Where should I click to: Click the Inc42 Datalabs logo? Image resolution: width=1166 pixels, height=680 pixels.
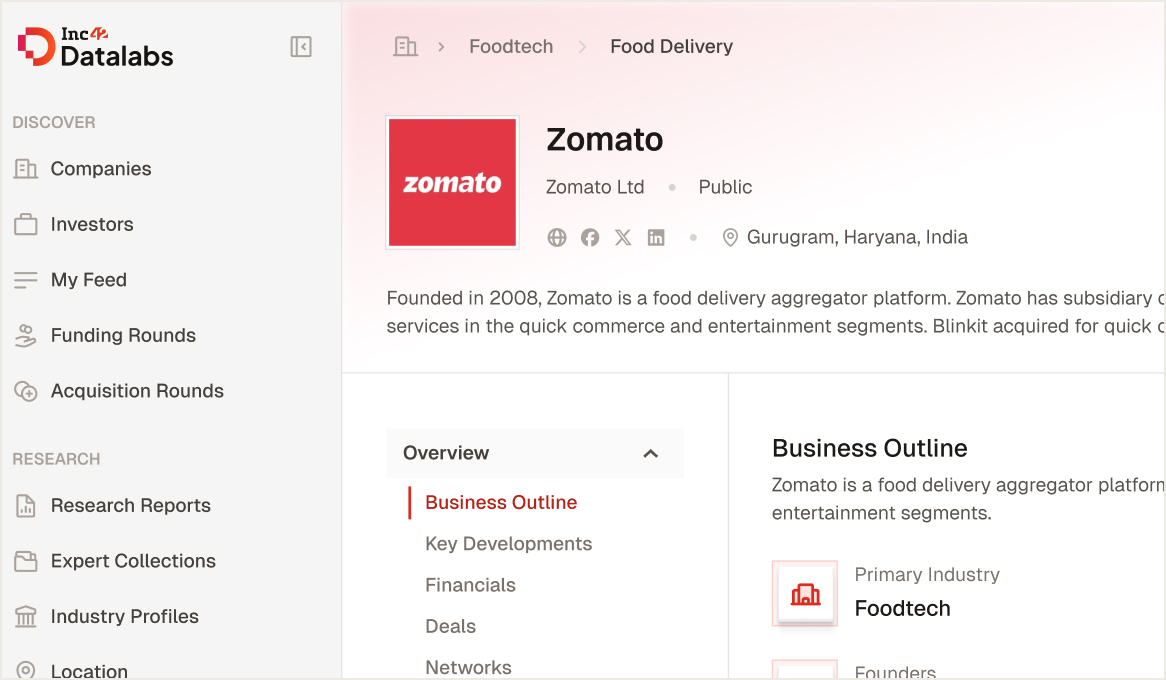[96, 47]
